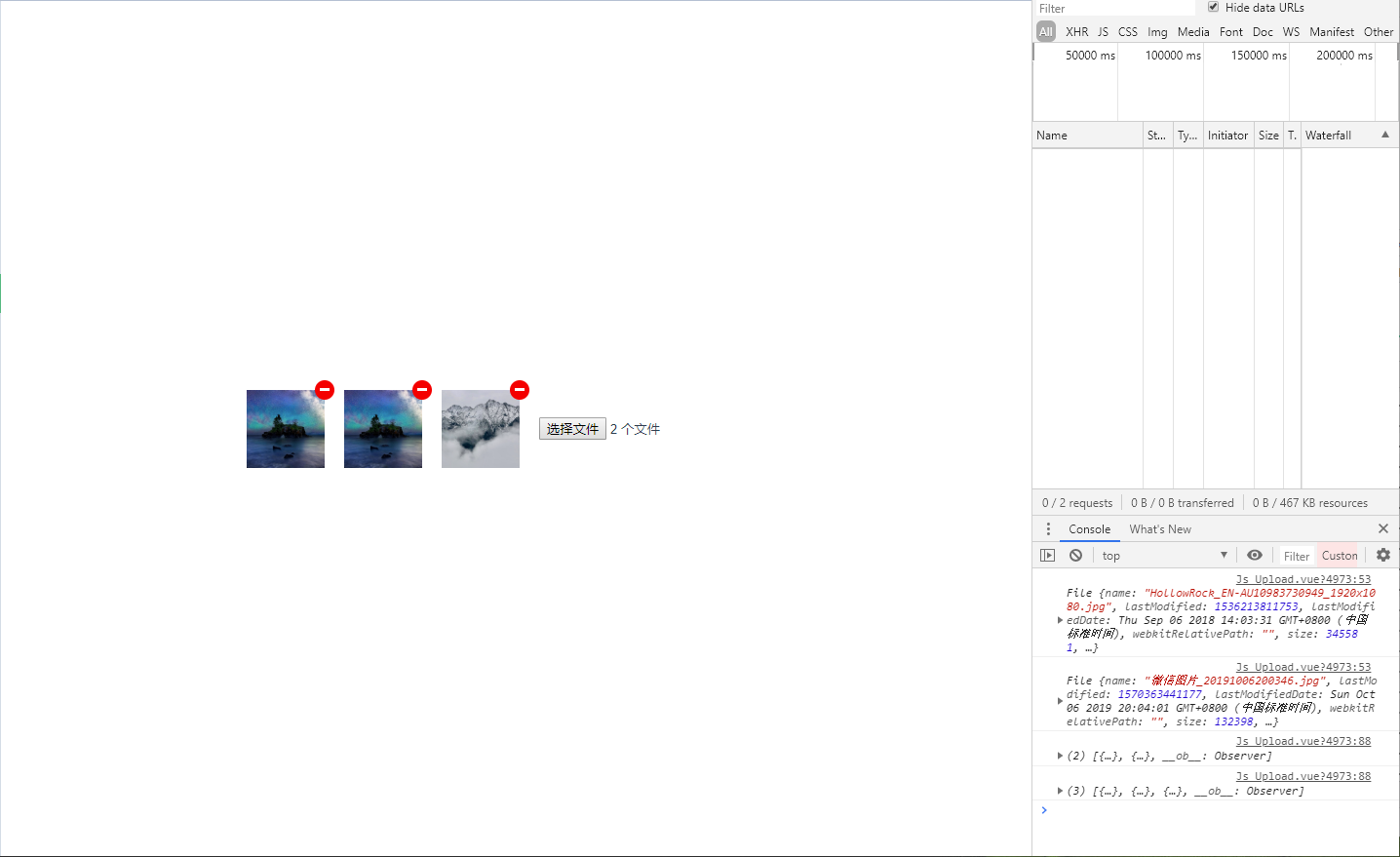Open DevTools settings gear
1400x857 pixels.
point(1383,555)
